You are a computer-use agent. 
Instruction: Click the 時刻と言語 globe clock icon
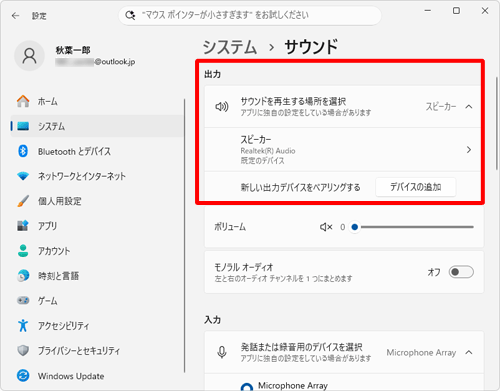coord(23,276)
